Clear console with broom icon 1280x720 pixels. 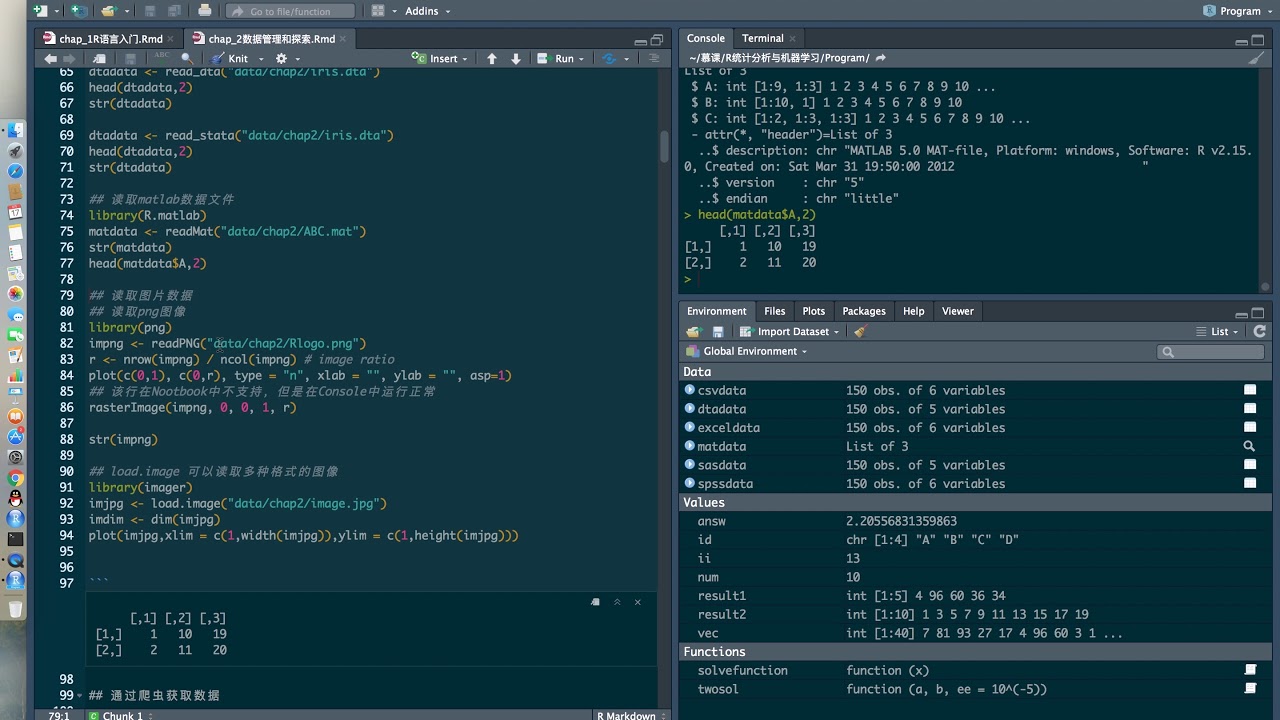pyautogui.click(x=1257, y=58)
